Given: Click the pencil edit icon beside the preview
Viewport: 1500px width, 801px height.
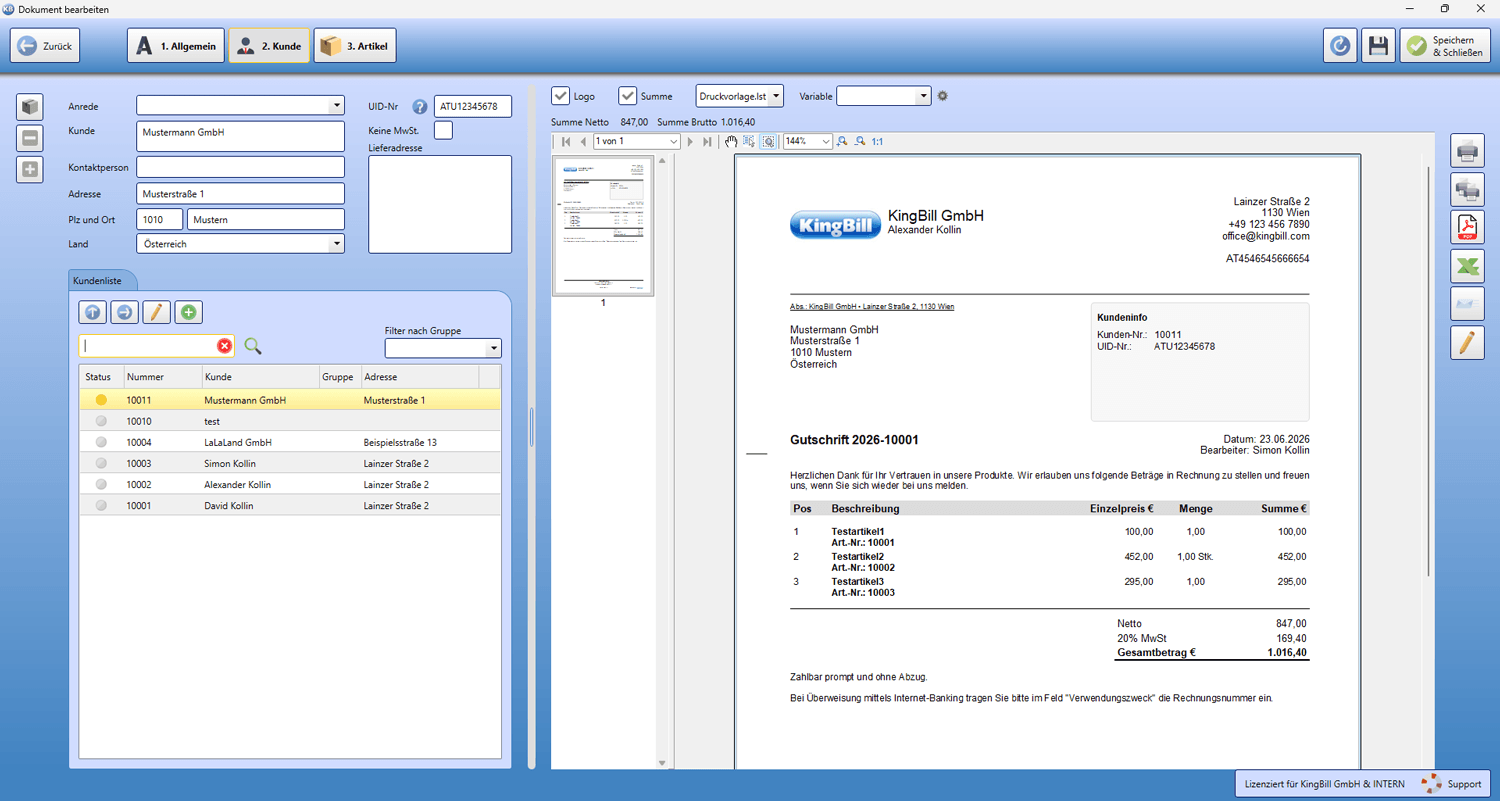Looking at the screenshot, I should [x=1467, y=342].
